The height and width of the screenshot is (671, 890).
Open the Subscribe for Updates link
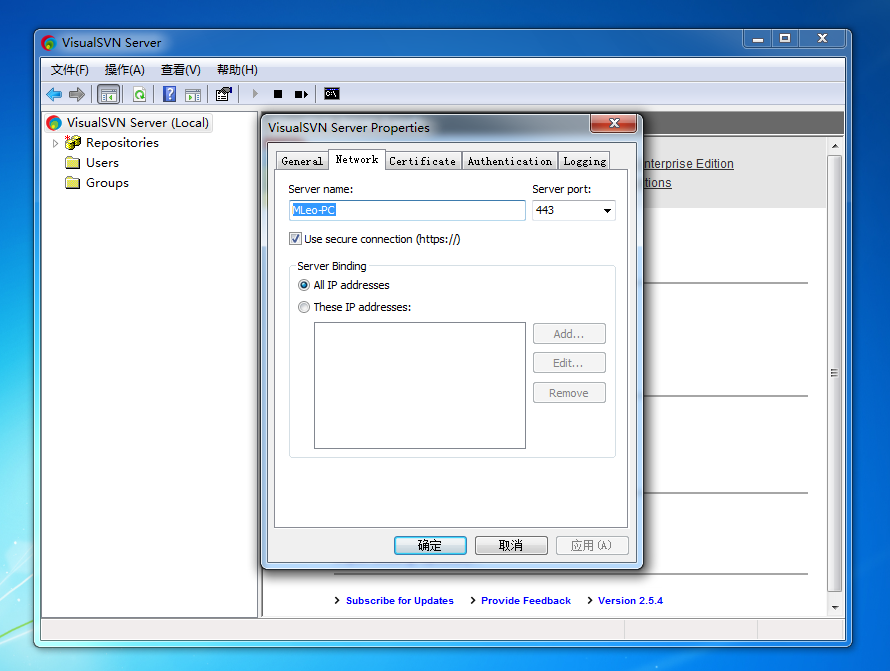tap(400, 601)
